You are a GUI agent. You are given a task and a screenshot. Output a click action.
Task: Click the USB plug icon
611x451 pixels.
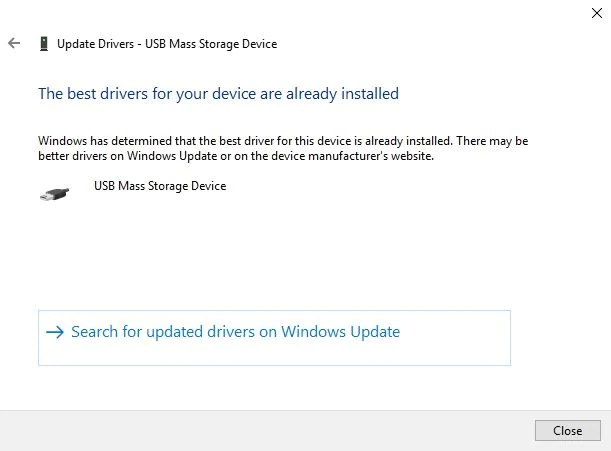54,193
